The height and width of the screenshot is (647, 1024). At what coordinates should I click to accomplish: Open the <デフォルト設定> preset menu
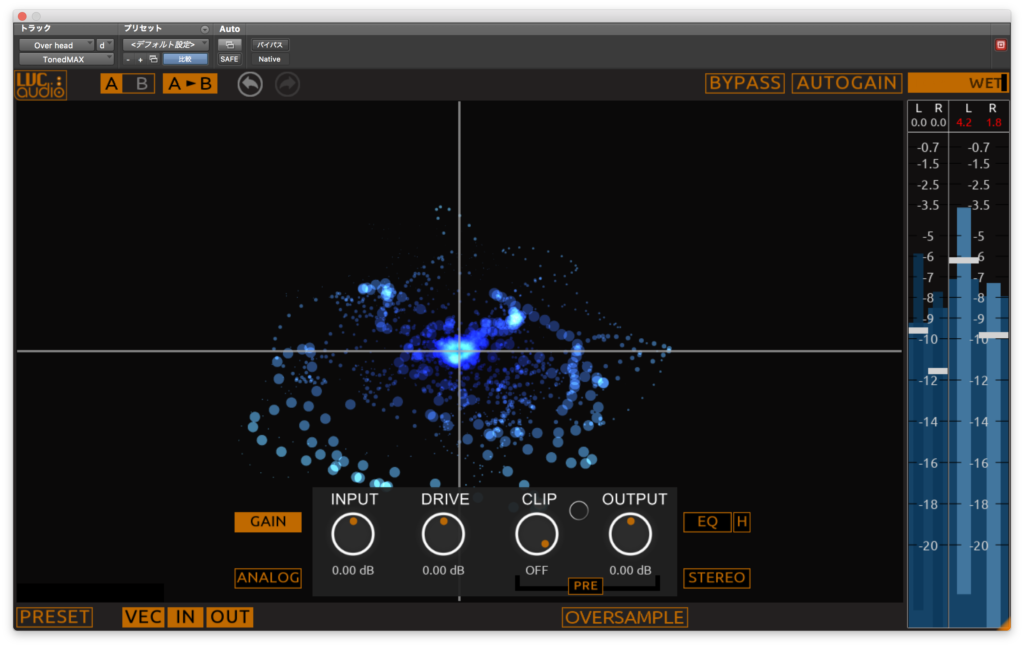pos(166,44)
